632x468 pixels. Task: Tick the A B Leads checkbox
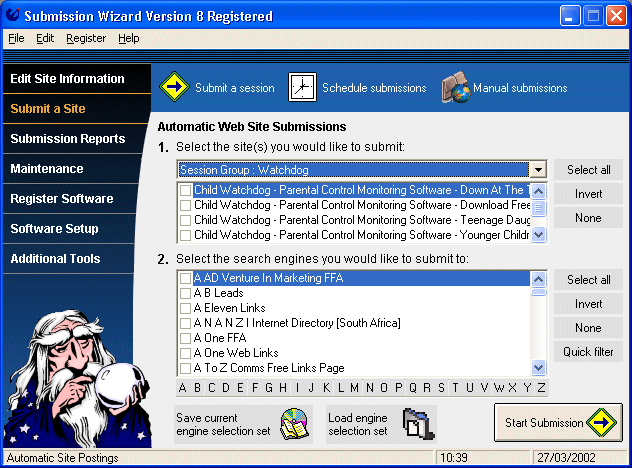(x=185, y=293)
